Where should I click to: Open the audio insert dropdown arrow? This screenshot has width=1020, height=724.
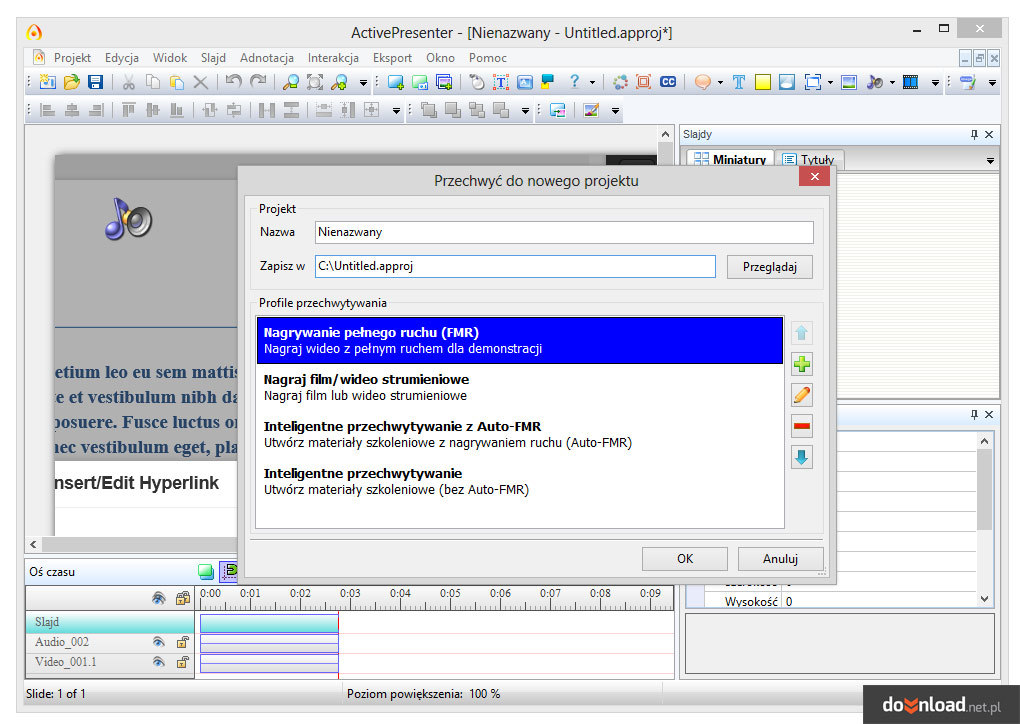tap(892, 83)
